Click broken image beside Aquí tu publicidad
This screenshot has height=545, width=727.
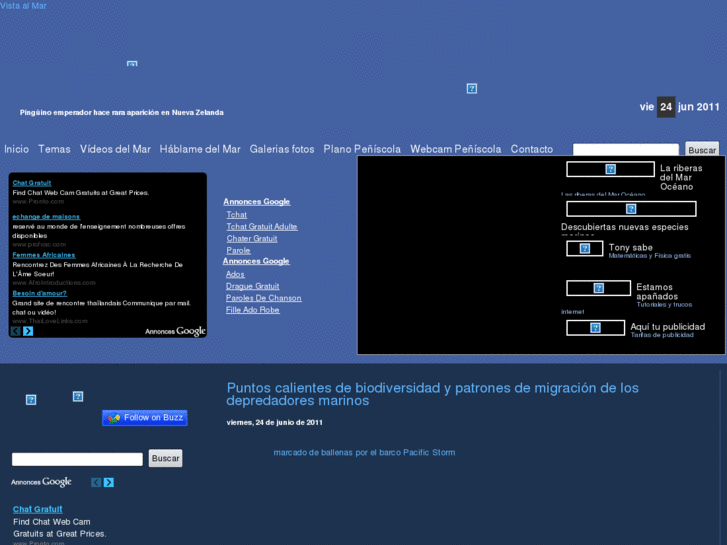point(595,328)
